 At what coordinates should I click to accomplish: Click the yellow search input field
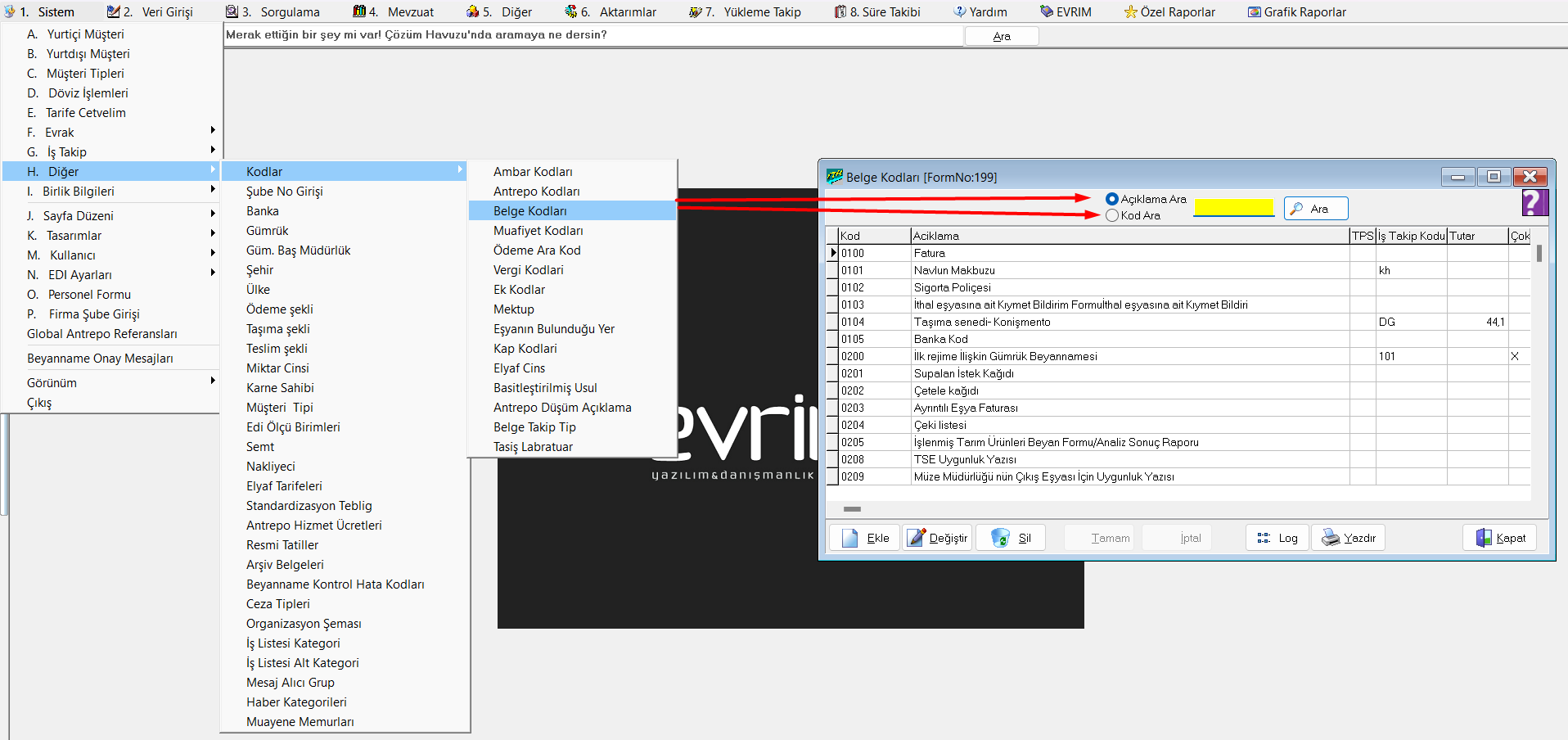[x=1234, y=208]
